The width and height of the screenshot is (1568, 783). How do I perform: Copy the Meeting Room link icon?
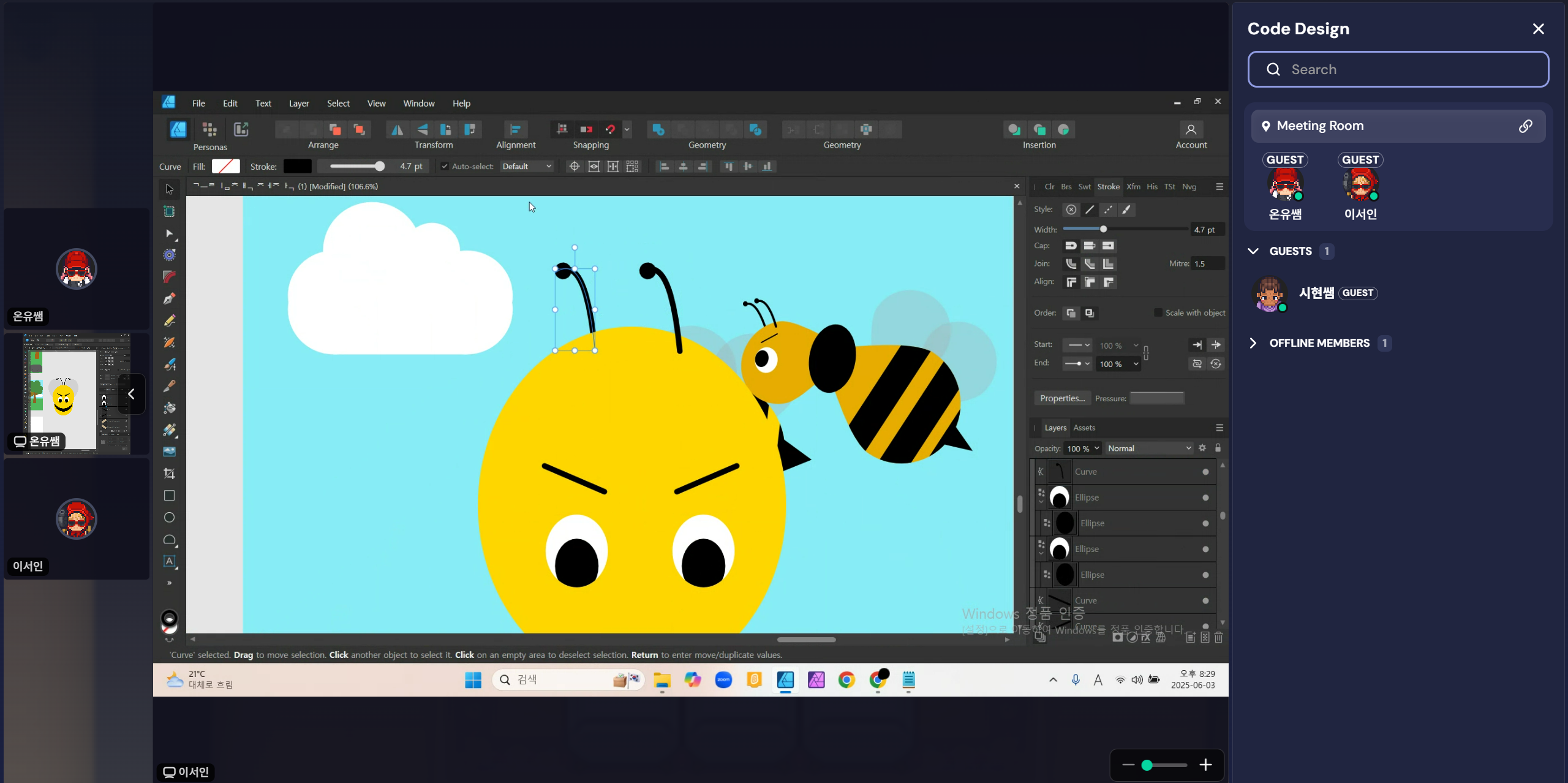tap(1526, 126)
